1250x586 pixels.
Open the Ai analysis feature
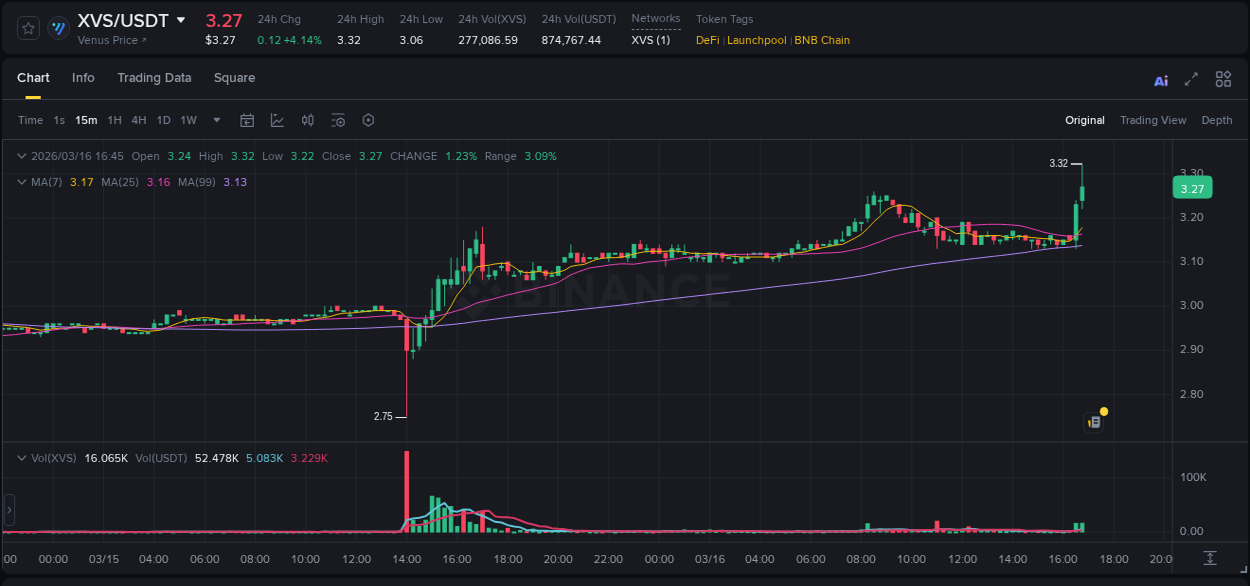1160,79
